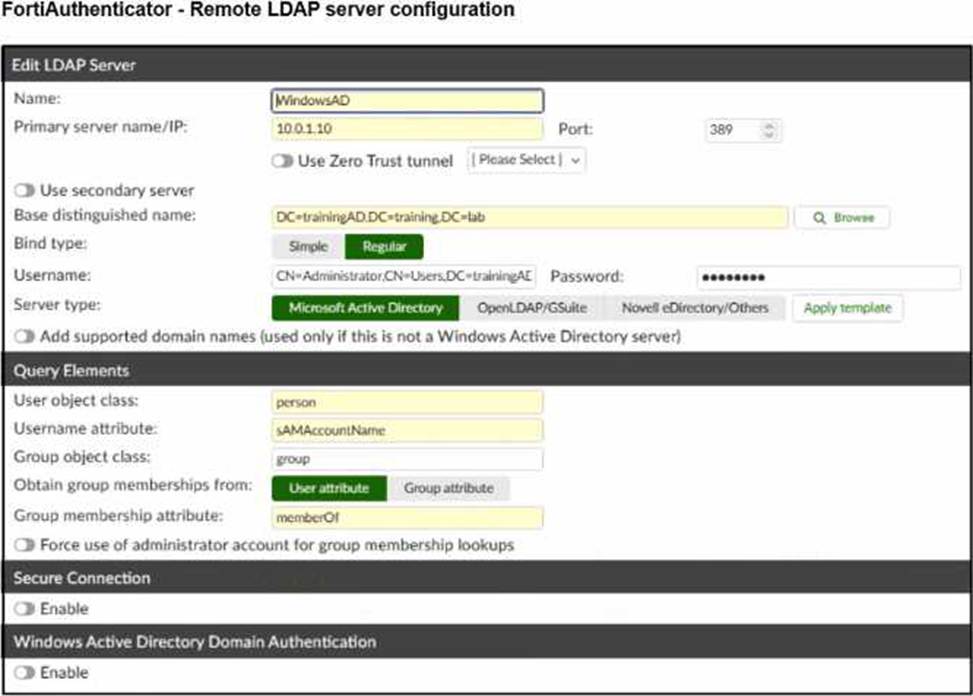Click the Password input field
Image resolution: width=973 pixels, height=696 pixels.
827,277
